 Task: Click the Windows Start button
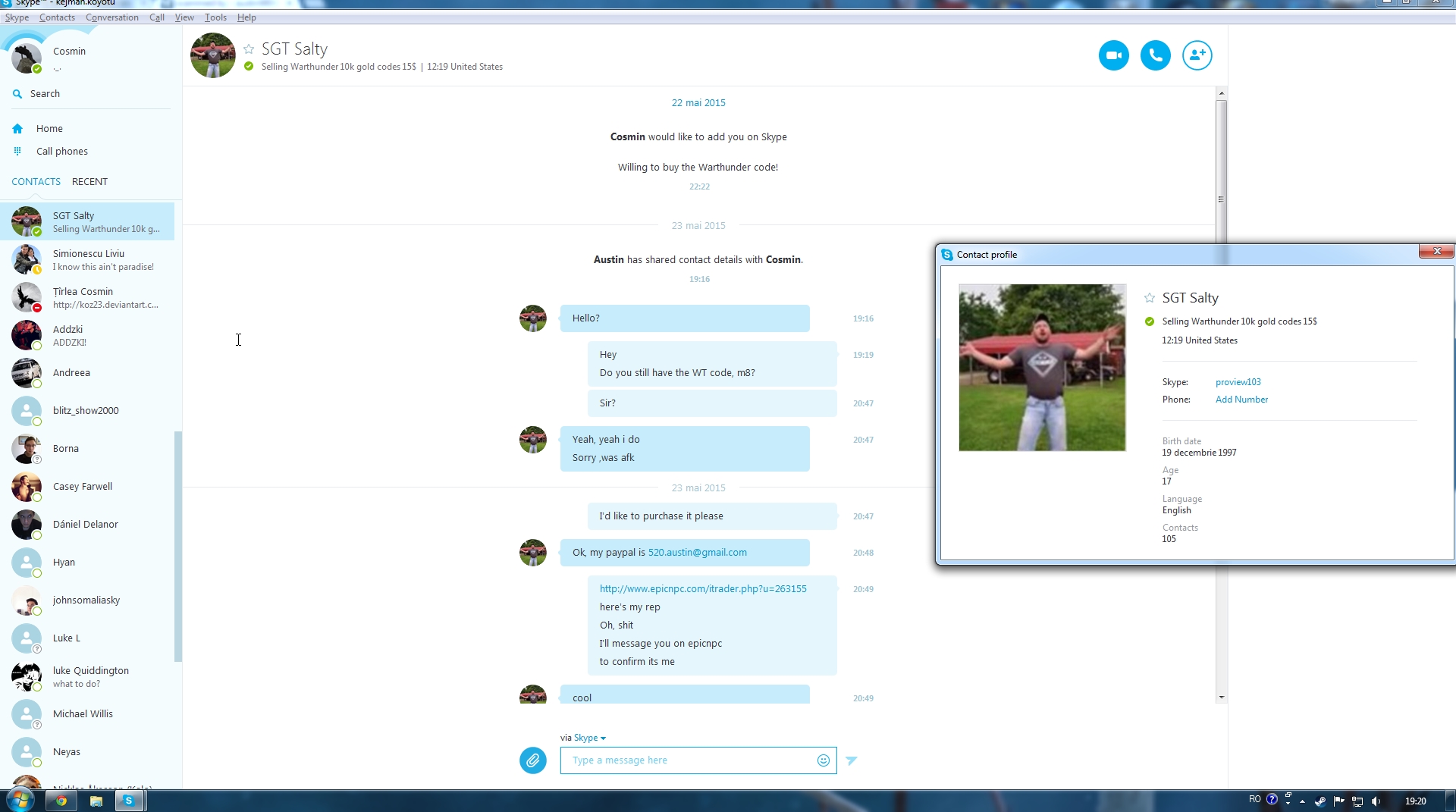point(20,801)
